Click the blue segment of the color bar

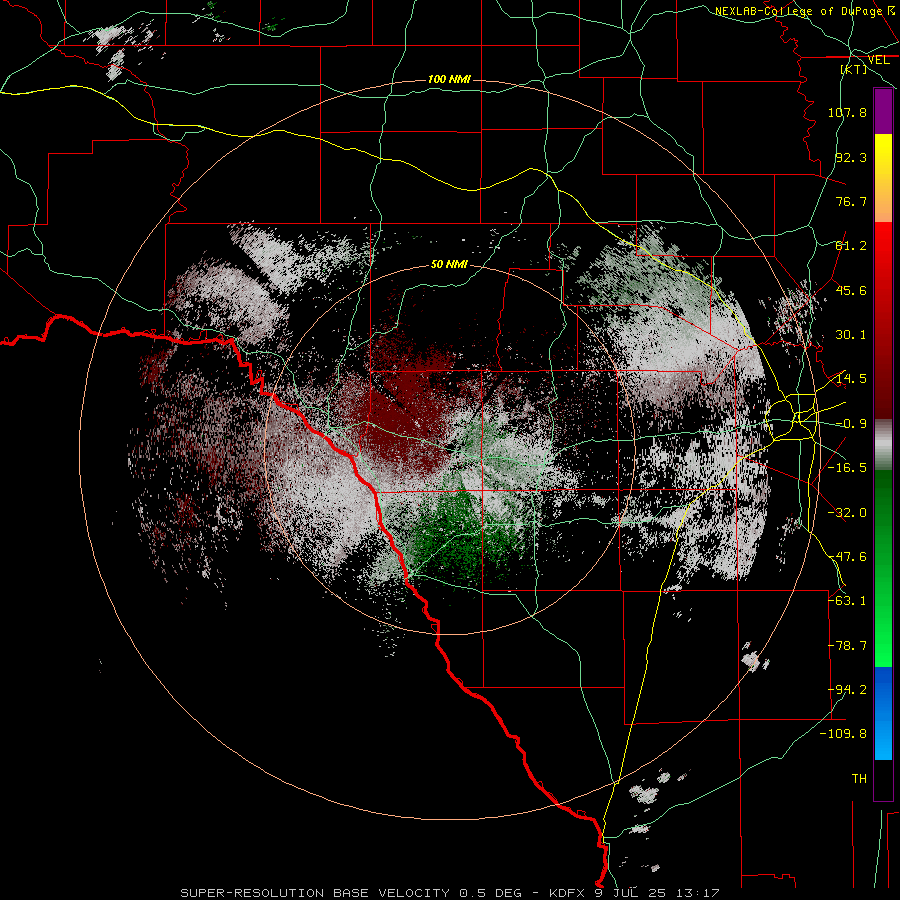click(x=883, y=713)
